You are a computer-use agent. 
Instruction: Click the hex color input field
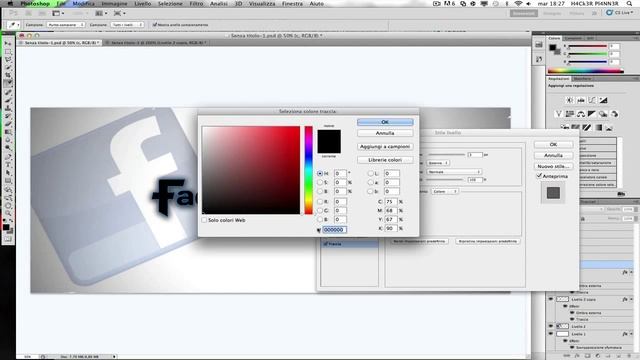click(335, 230)
